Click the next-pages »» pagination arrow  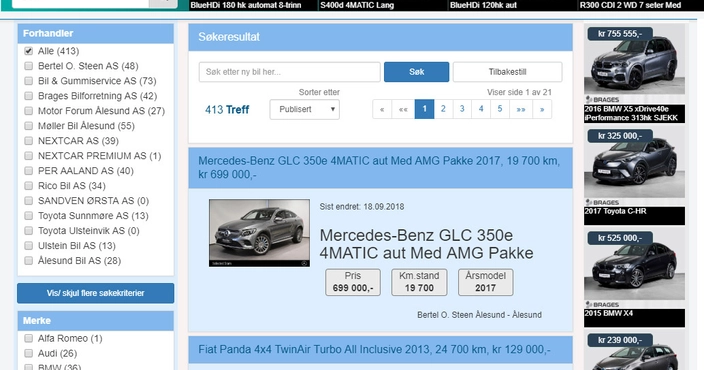click(x=521, y=109)
